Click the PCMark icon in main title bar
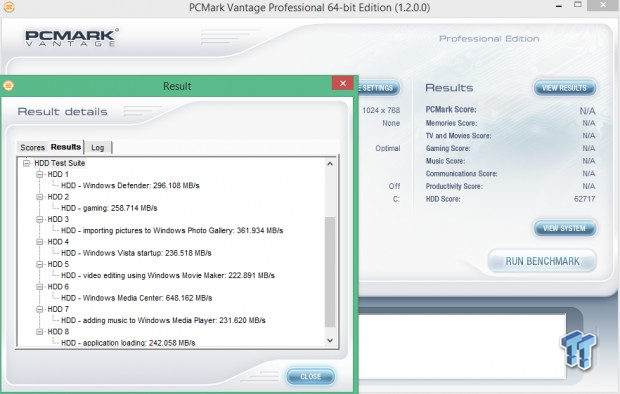 9,7
